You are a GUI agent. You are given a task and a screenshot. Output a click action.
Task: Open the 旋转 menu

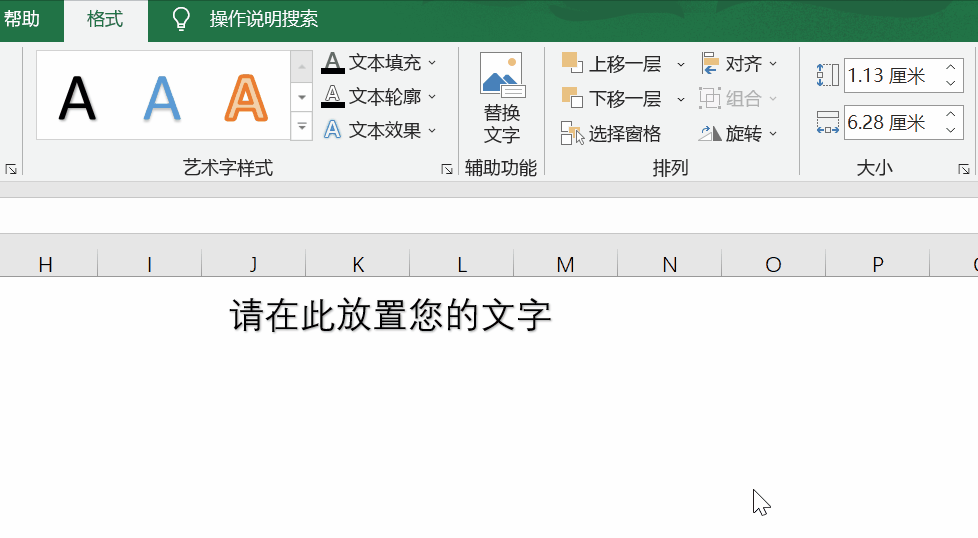[x=738, y=133]
